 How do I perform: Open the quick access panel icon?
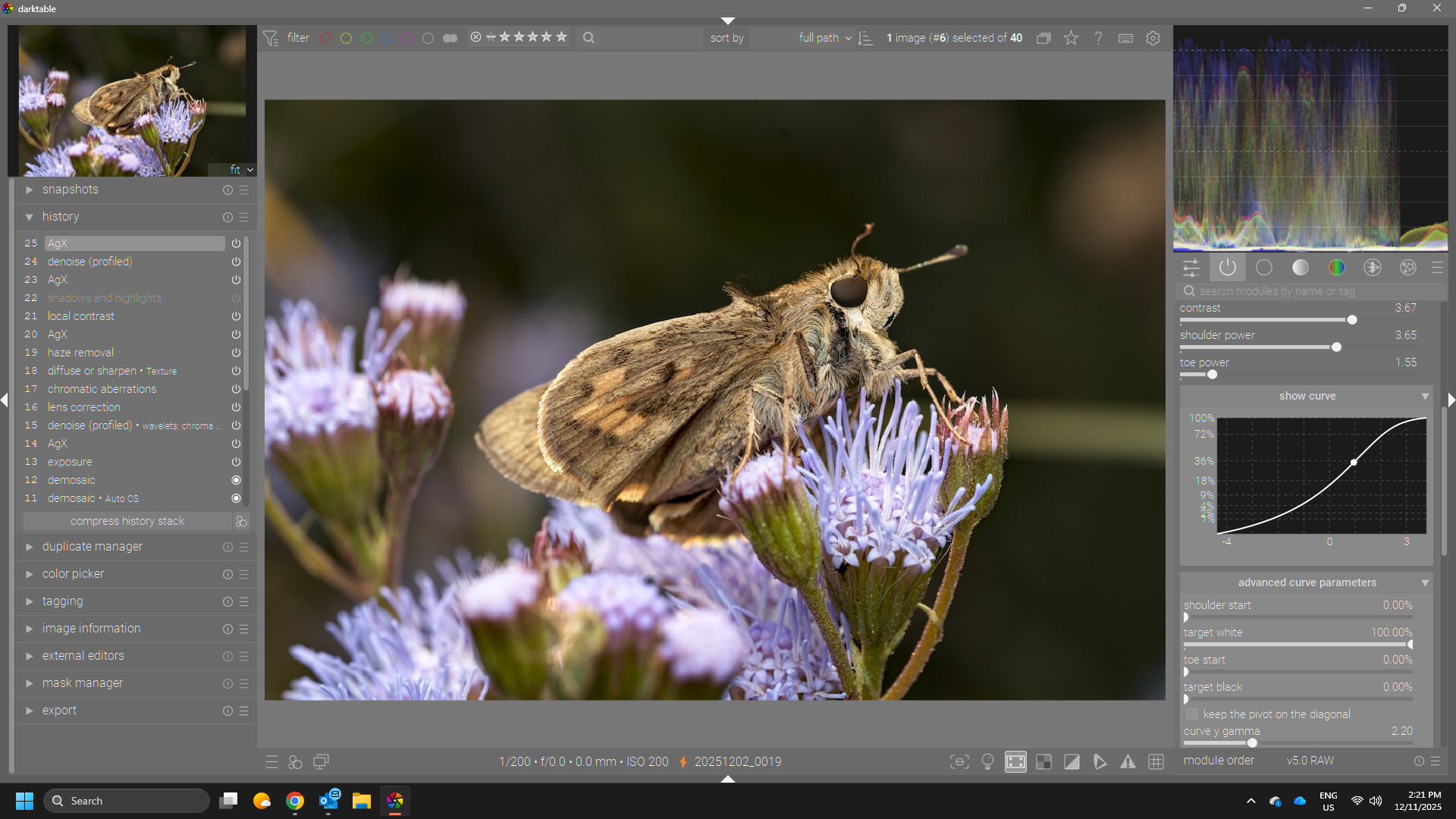(x=1191, y=268)
